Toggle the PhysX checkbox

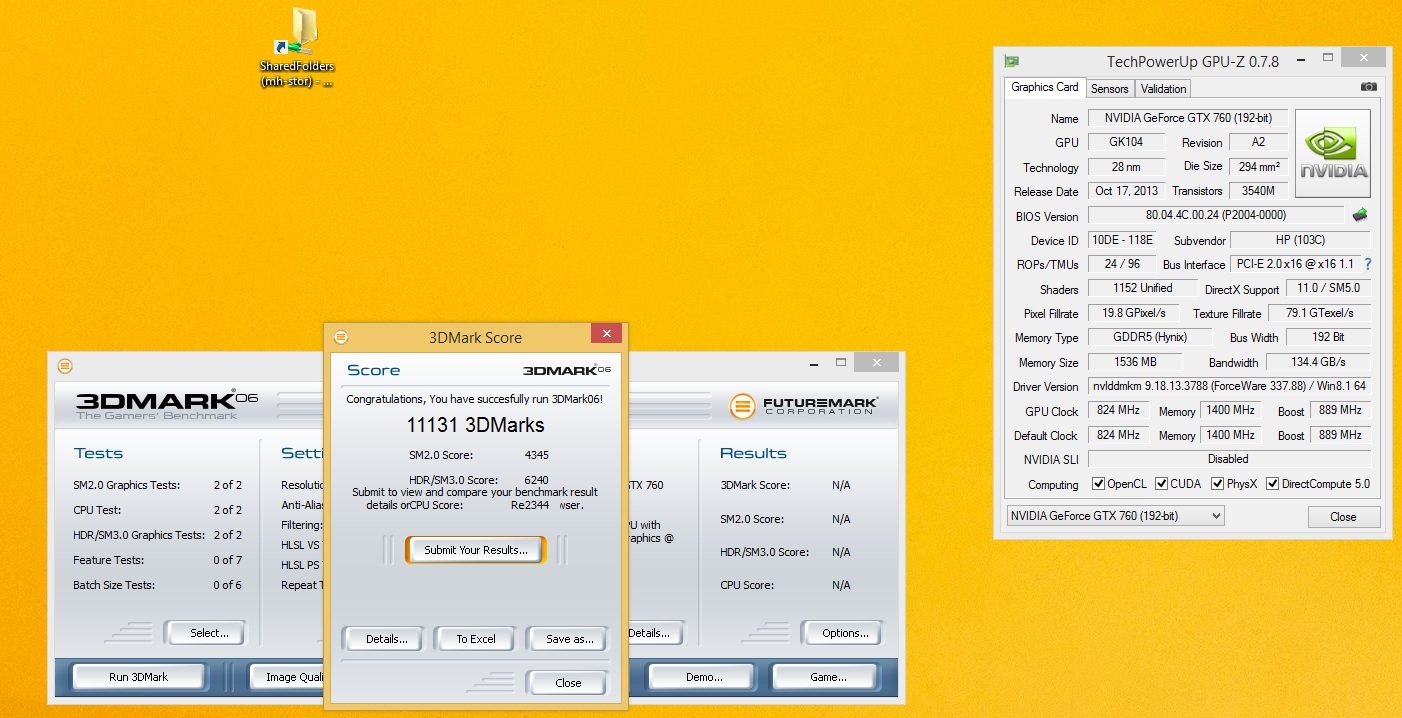click(1217, 484)
